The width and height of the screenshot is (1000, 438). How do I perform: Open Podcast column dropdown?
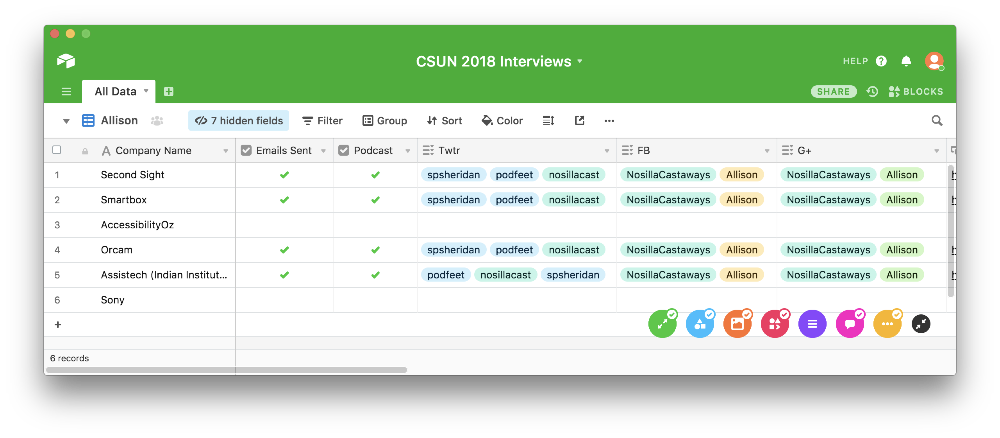pyautogui.click(x=408, y=151)
